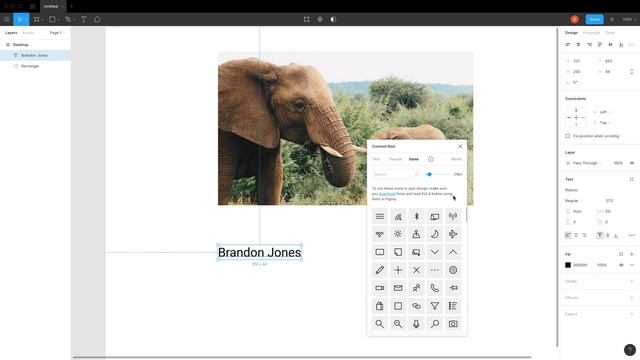Insert the pencil edit icon from Content Reel

[380, 270]
